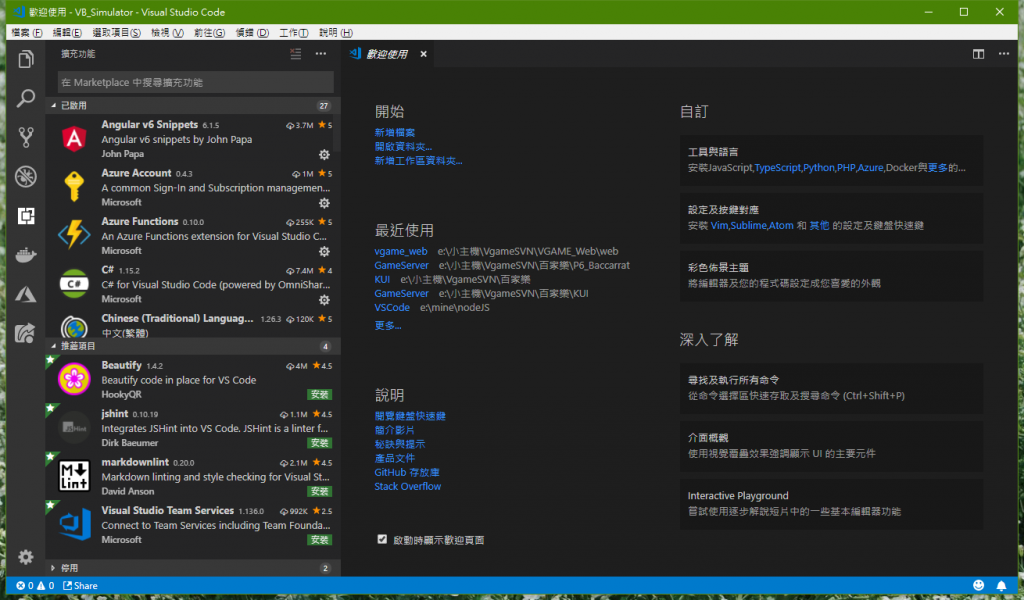1024x600 pixels.
Task: Open the Interactive Playground card
Action: click(831, 503)
